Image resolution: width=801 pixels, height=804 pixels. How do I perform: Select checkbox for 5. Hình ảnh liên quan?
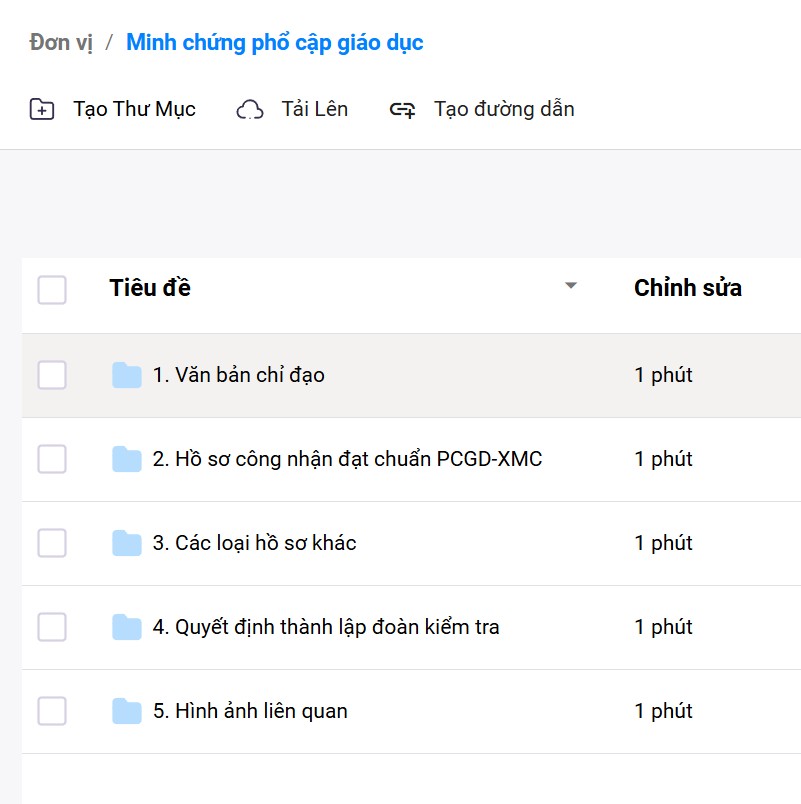pos(52,712)
